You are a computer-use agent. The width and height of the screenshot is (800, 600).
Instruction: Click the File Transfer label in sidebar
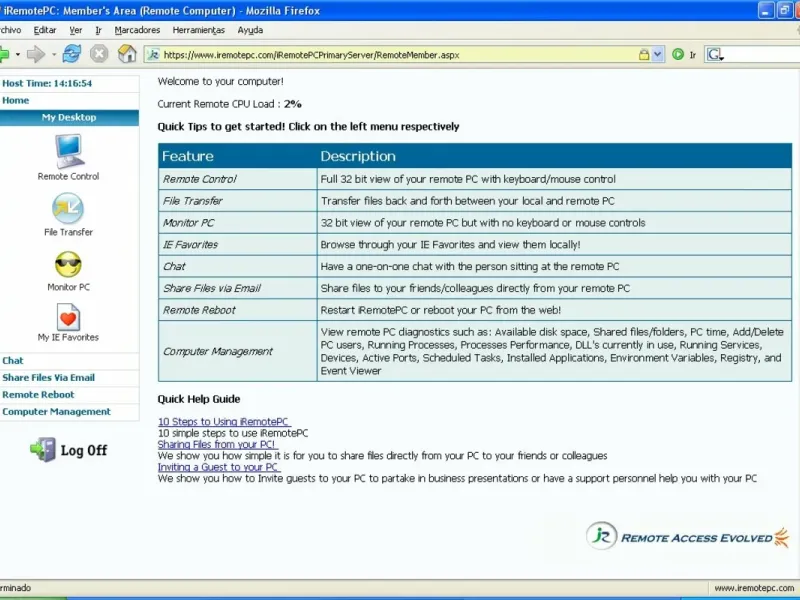click(68, 232)
